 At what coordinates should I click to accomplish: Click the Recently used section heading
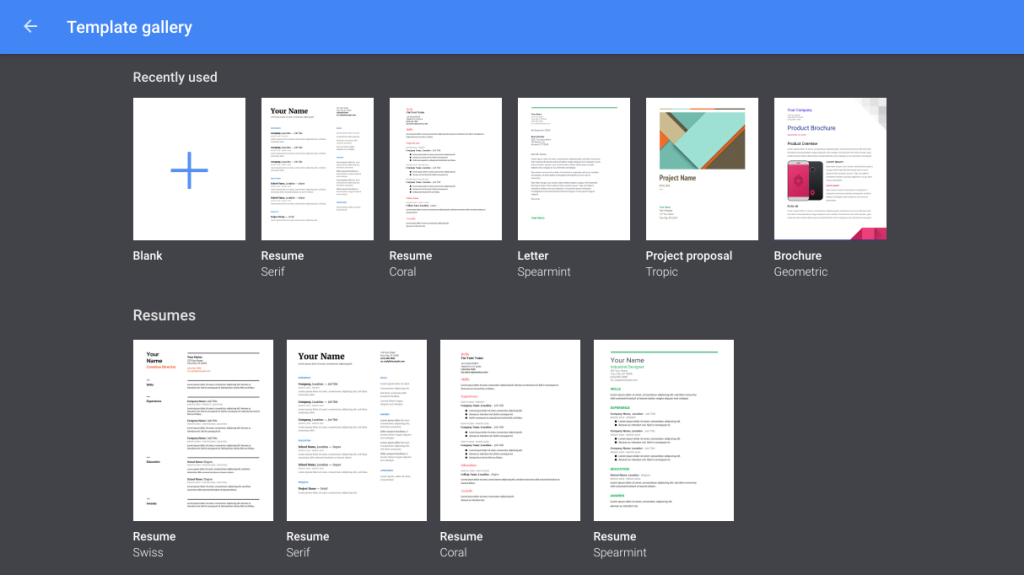[175, 77]
